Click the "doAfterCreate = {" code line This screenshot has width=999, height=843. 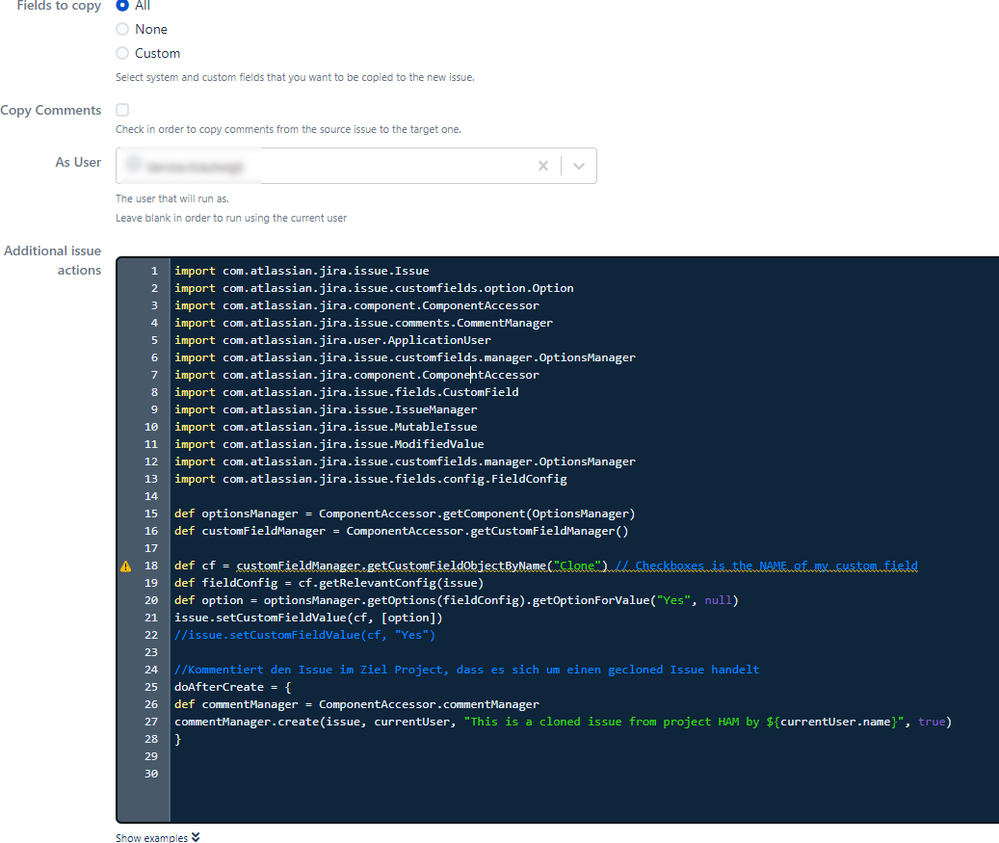tap(233, 687)
